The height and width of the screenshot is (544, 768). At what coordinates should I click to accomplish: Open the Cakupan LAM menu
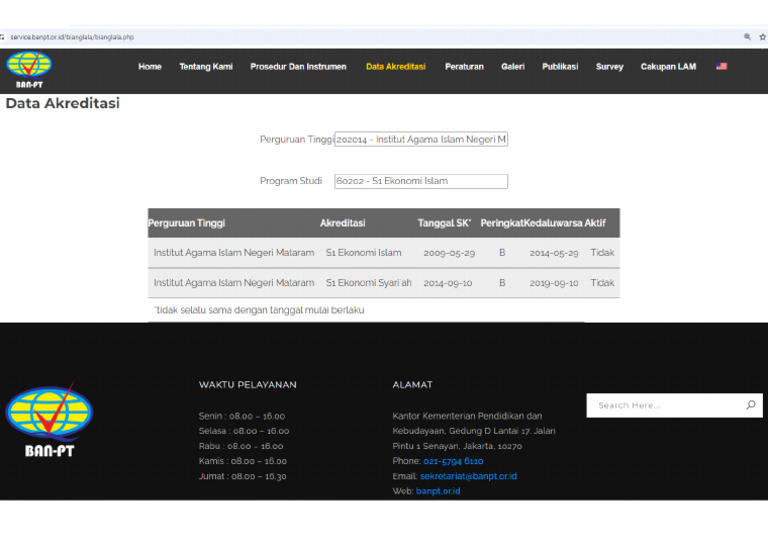pos(668,67)
